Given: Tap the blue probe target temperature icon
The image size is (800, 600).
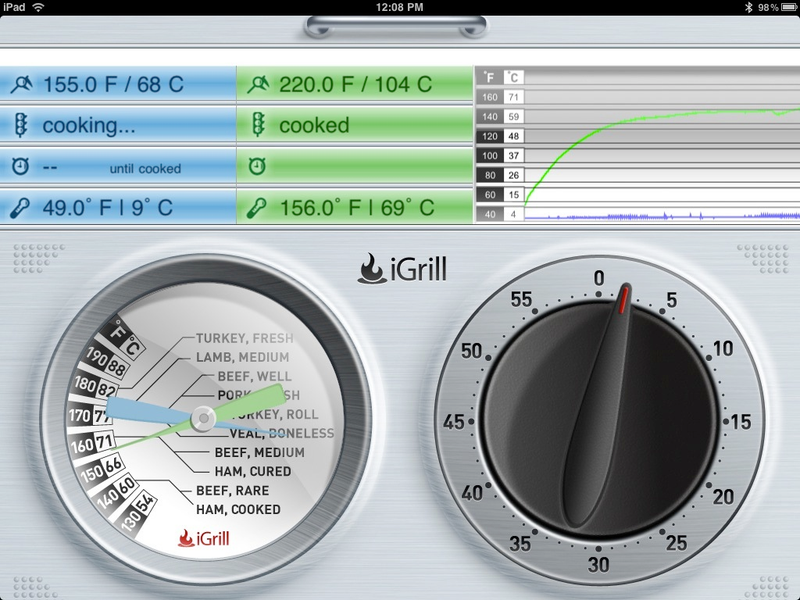Looking at the screenshot, I should tap(21, 84).
